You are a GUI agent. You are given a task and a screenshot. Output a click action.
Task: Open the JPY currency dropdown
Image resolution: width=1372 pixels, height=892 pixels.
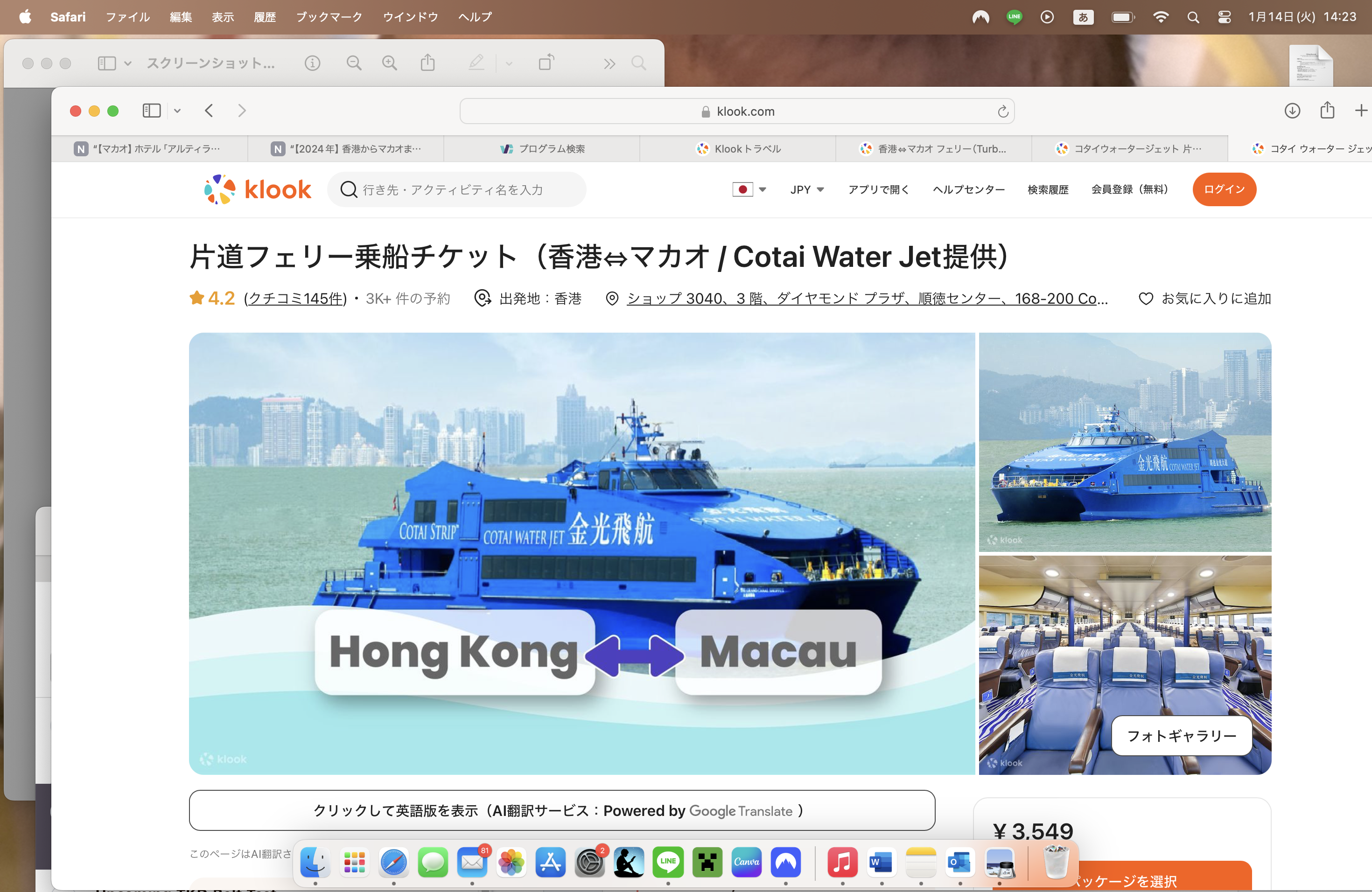[807, 189]
